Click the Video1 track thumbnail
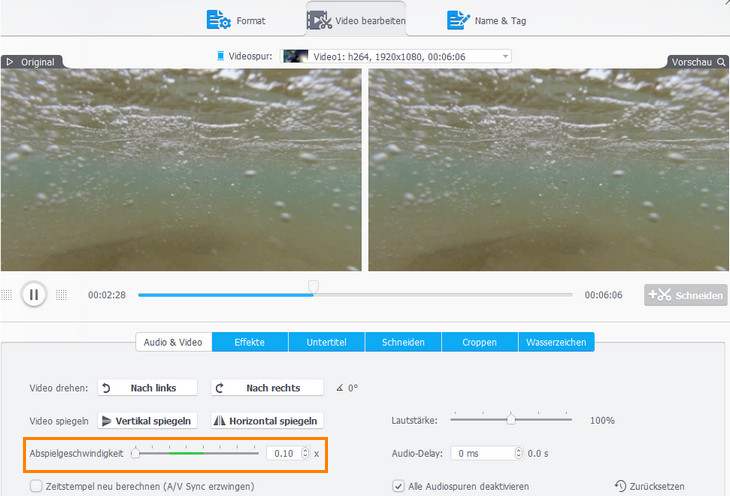This screenshot has width=730, height=496. click(296, 56)
